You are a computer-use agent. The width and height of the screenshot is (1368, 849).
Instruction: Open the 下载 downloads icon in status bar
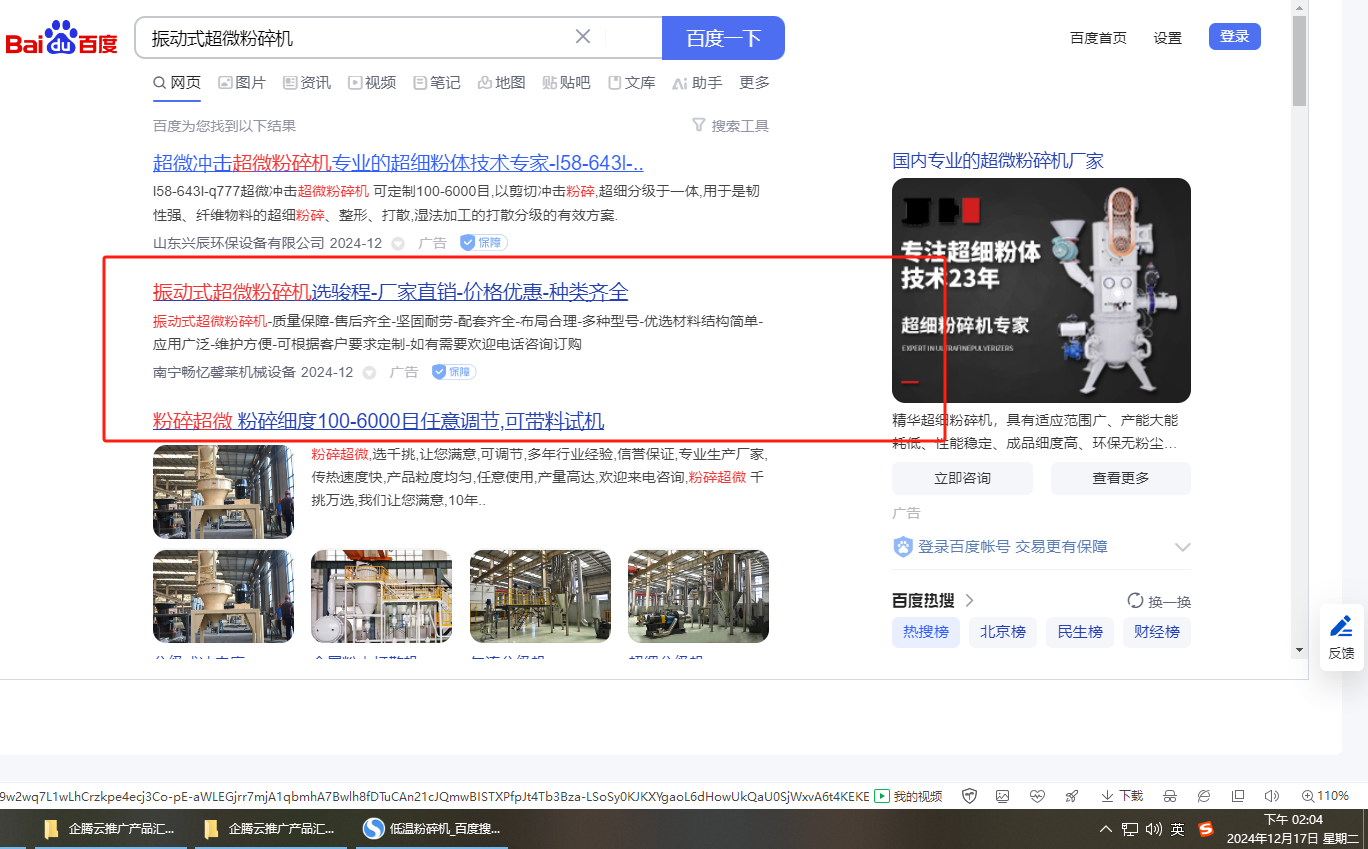pyautogui.click(x=1121, y=796)
